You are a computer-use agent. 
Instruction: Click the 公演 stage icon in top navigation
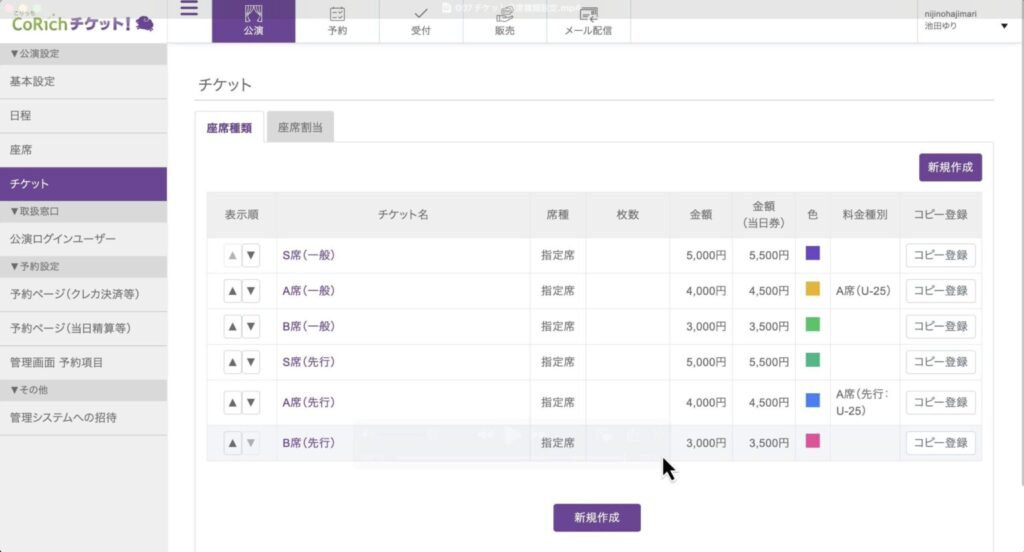[x=253, y=14]
